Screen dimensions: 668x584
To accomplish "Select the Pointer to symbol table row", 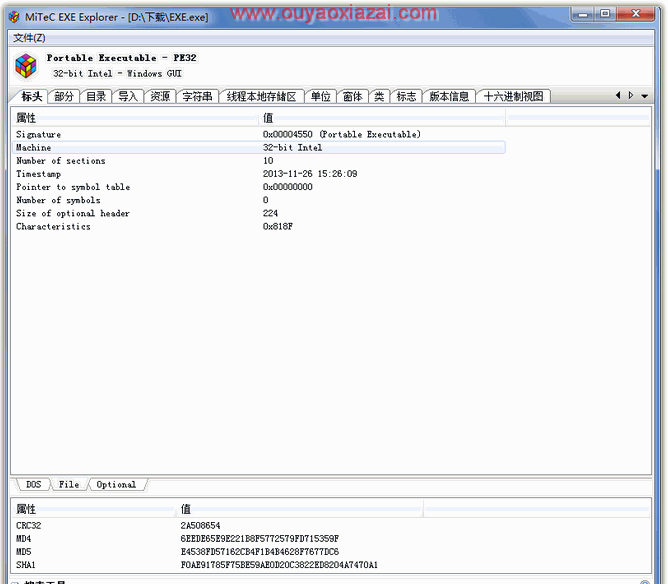I will coord(259,187).
